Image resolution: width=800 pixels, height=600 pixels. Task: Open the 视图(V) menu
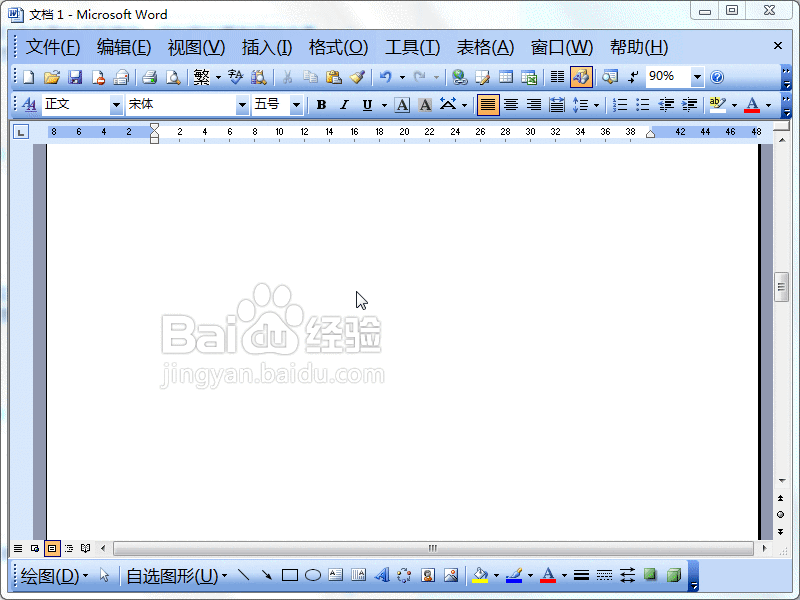(x=196, y=47)
